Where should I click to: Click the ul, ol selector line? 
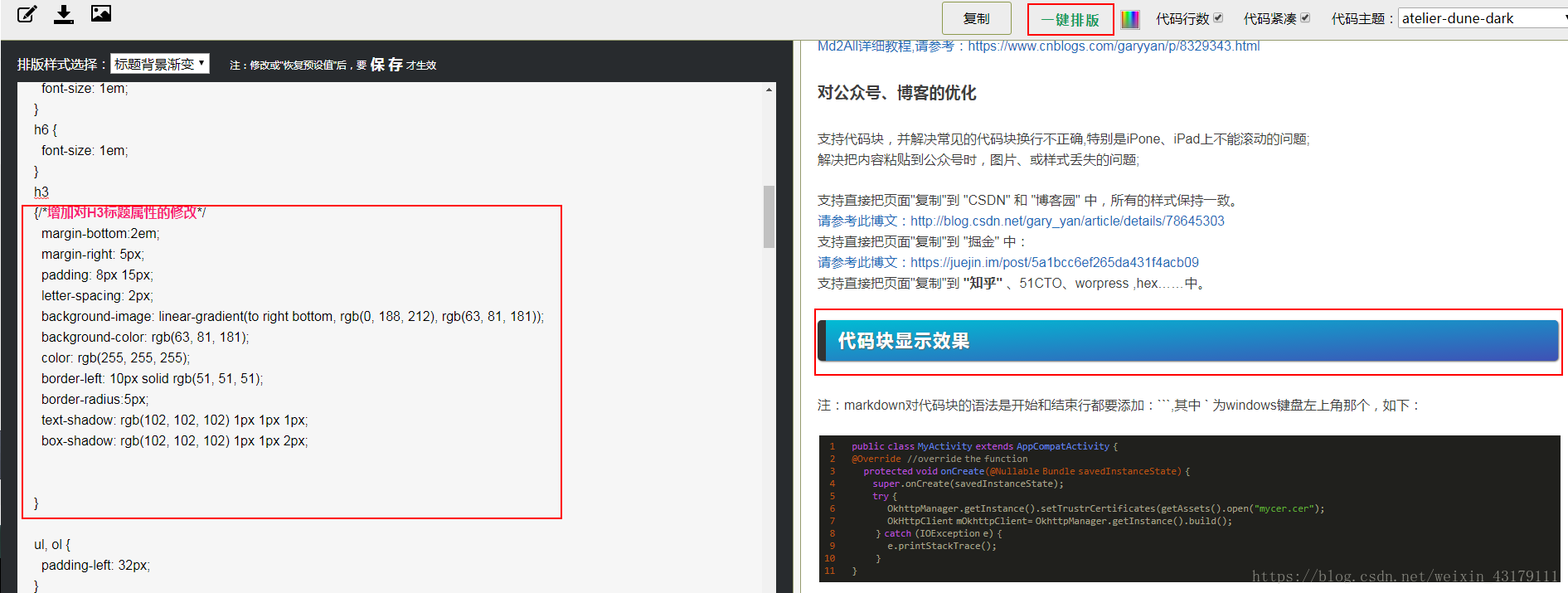(52, 545)
